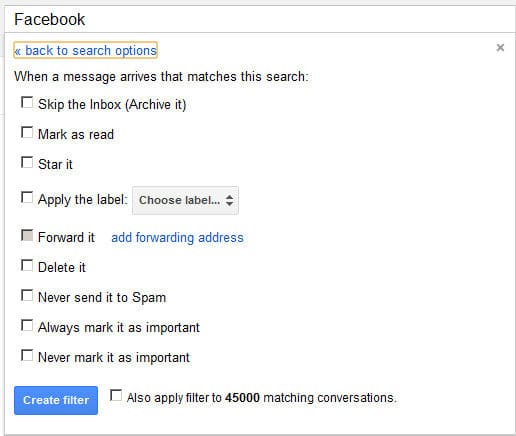Enable Skip the Inbox (Archive it)
The width and height of the screenshot is (516, 436).
[x=27, y=102]
